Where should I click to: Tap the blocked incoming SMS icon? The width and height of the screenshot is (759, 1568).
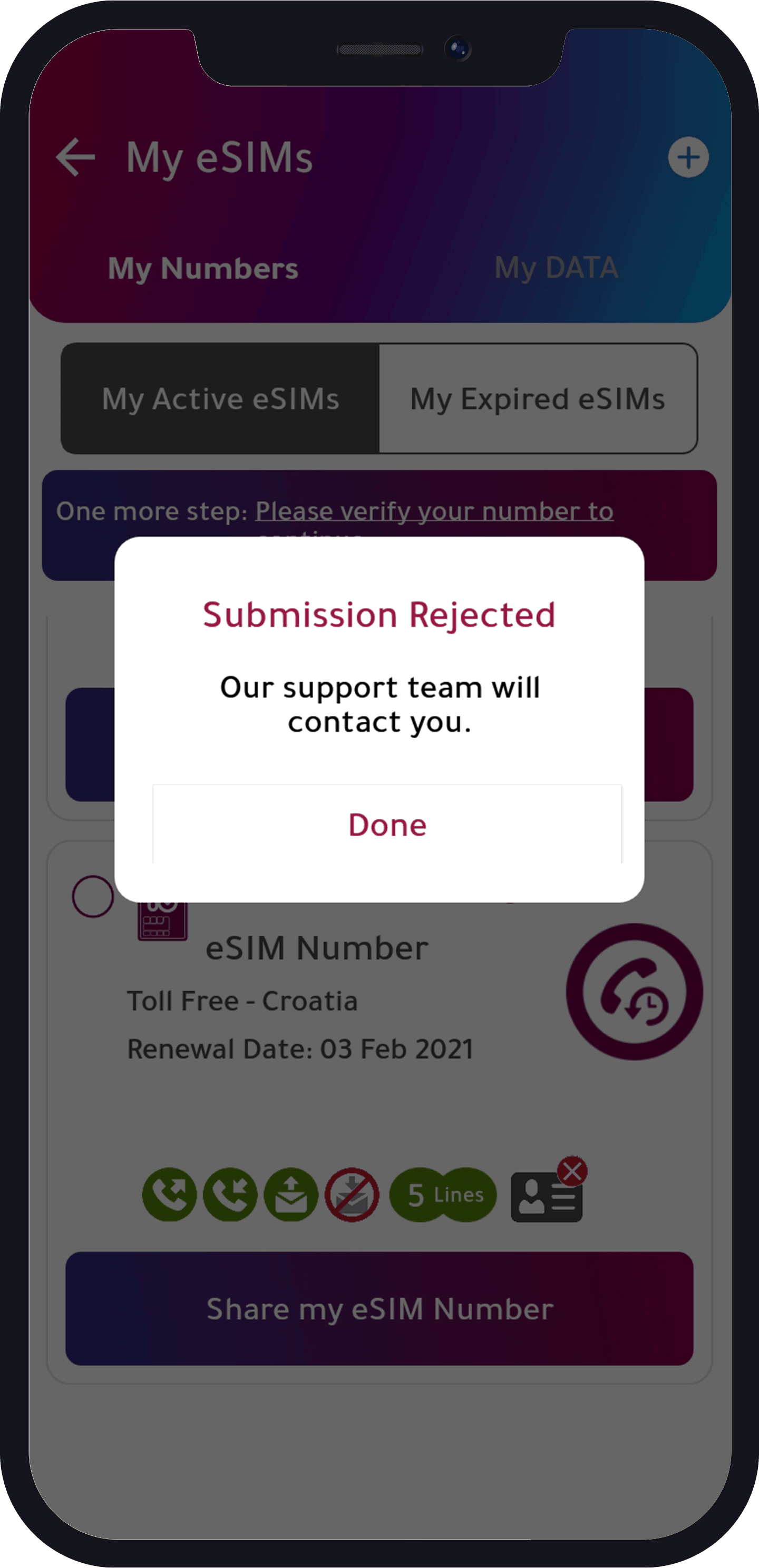(352, 1194)
